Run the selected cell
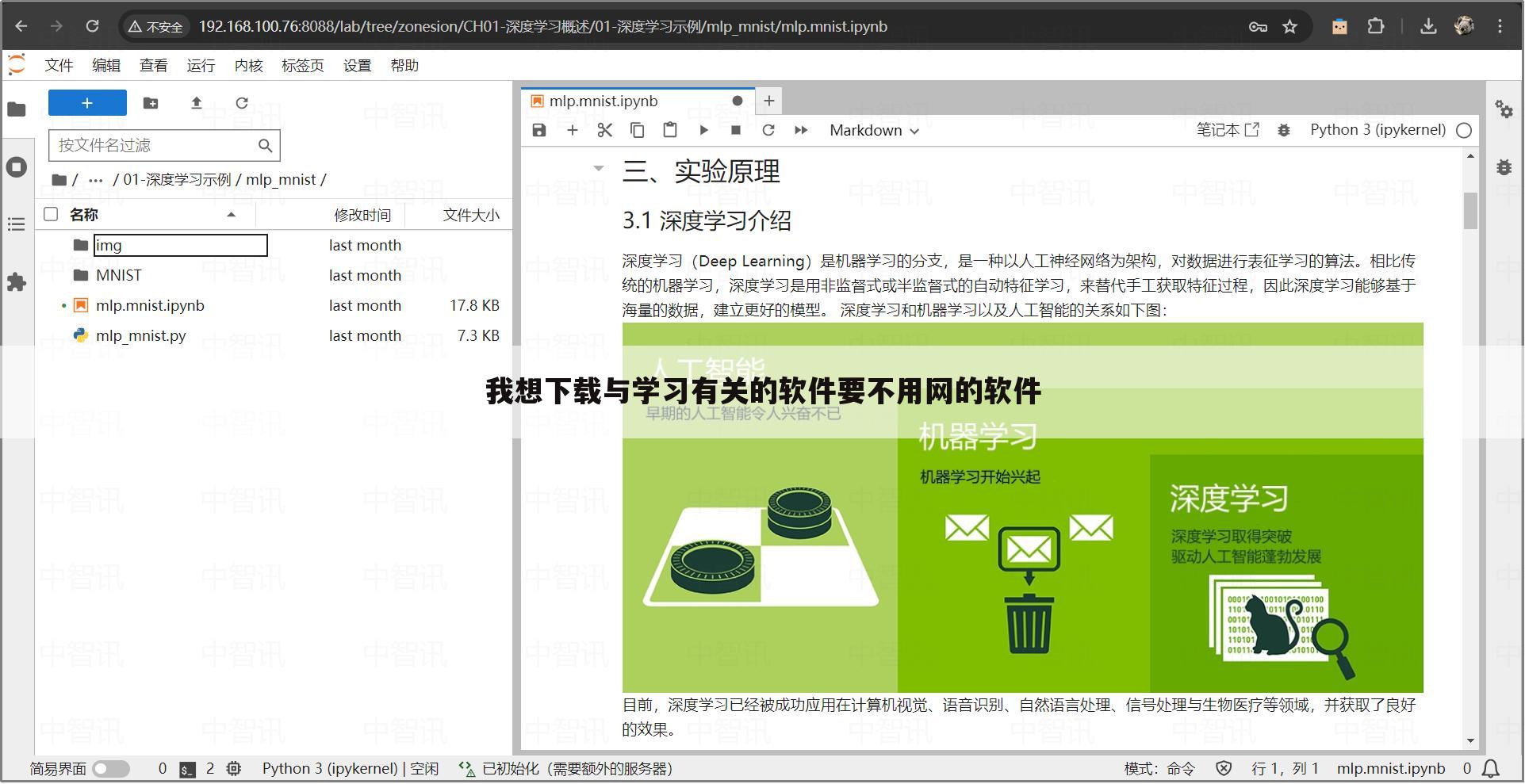Image resolution: width=1525 pixels, height=784 pixels. pyautogui.click(x=703, y=130)
